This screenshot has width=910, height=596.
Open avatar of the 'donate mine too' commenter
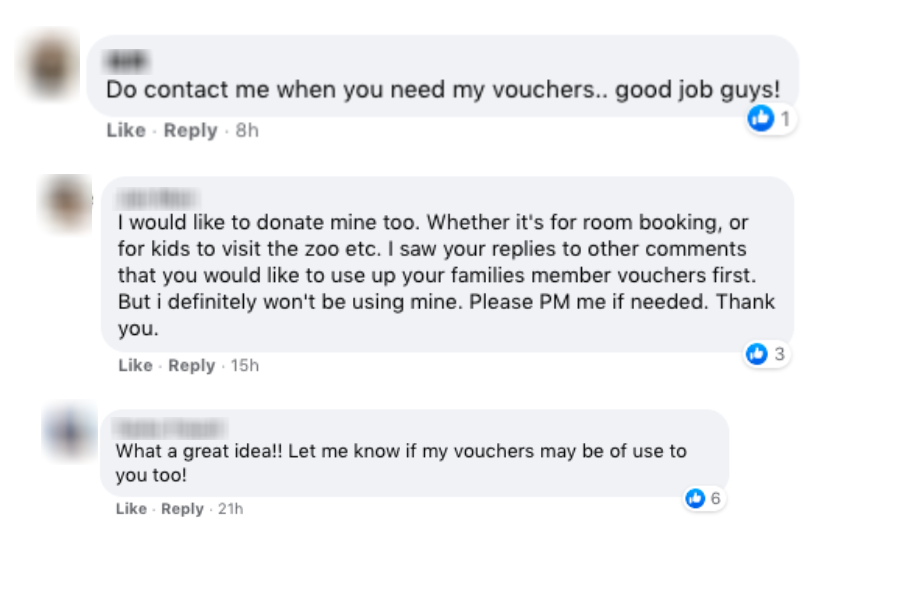(66, 203)
